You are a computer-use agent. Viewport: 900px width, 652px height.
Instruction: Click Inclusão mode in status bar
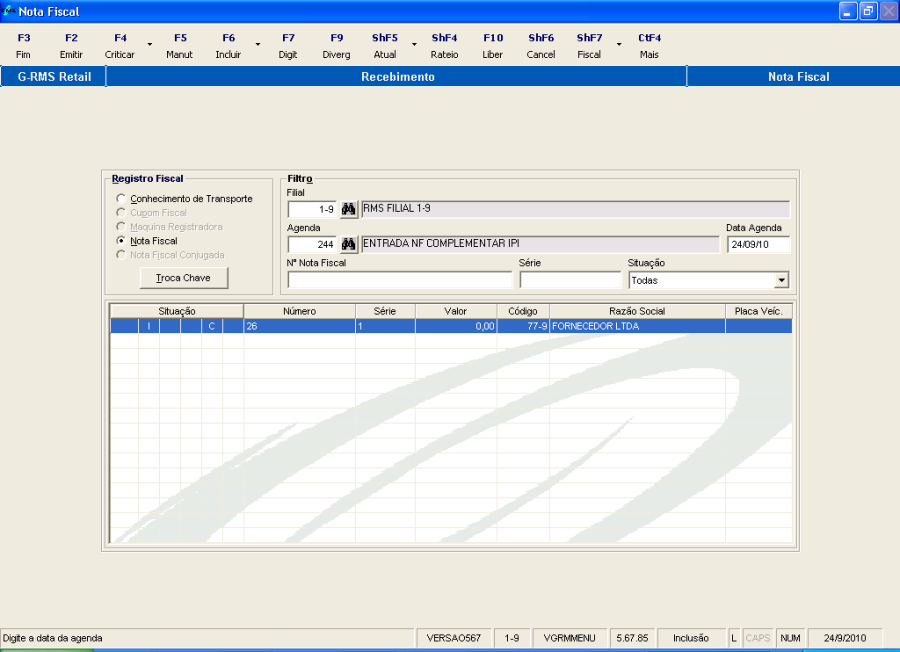[x=691, y=638]
